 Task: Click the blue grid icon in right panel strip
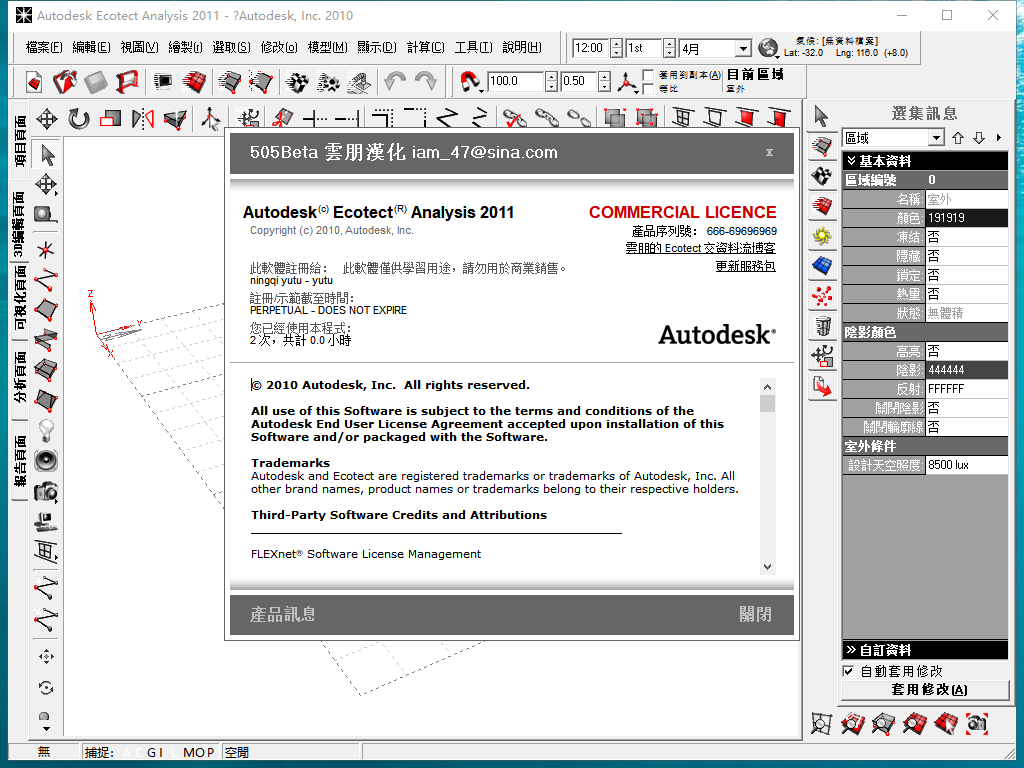822,266
